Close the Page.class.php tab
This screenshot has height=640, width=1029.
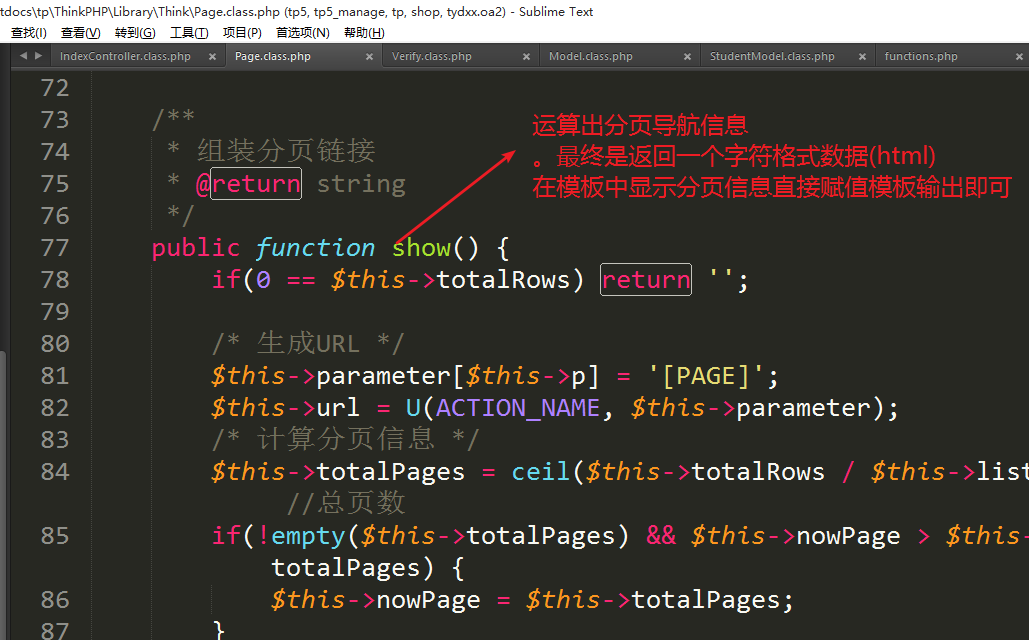click(370, 57)
